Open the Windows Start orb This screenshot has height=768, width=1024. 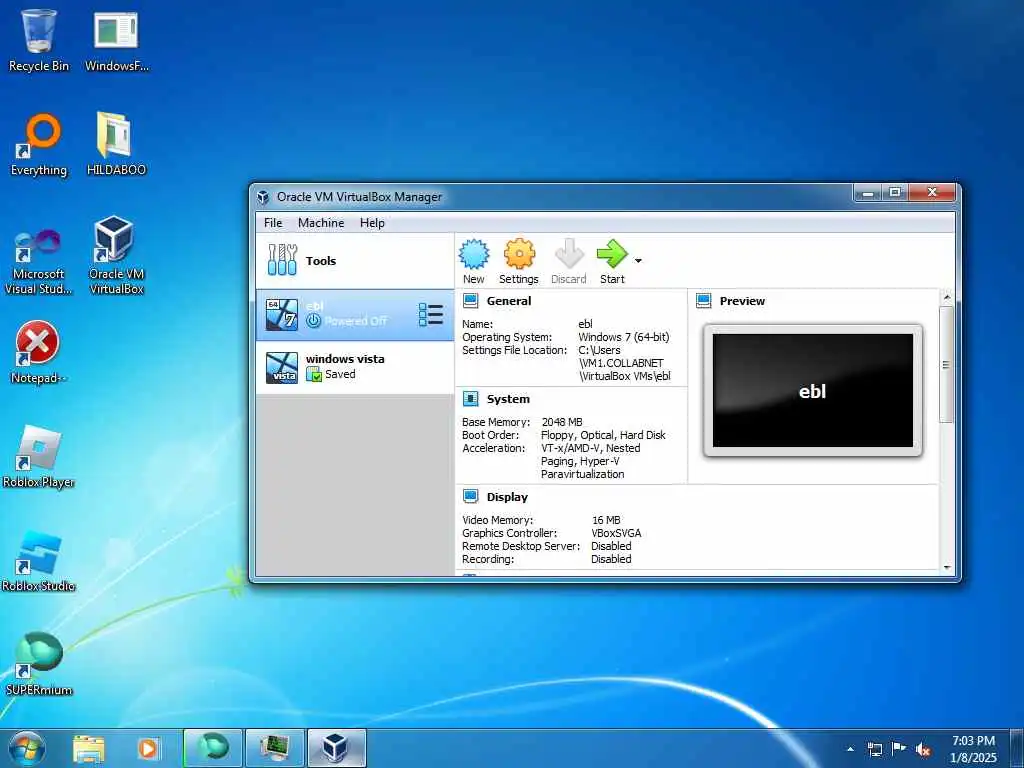point(27,748)
